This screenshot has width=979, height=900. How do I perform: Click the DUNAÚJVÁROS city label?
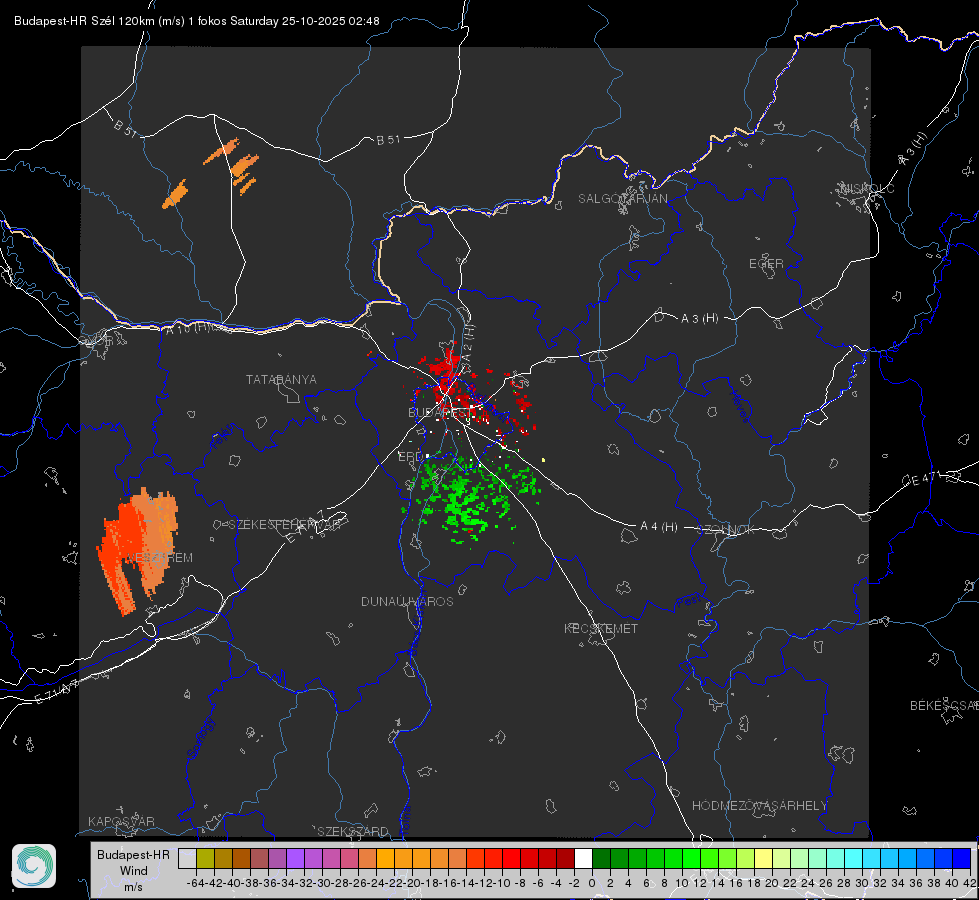point(407,601)
